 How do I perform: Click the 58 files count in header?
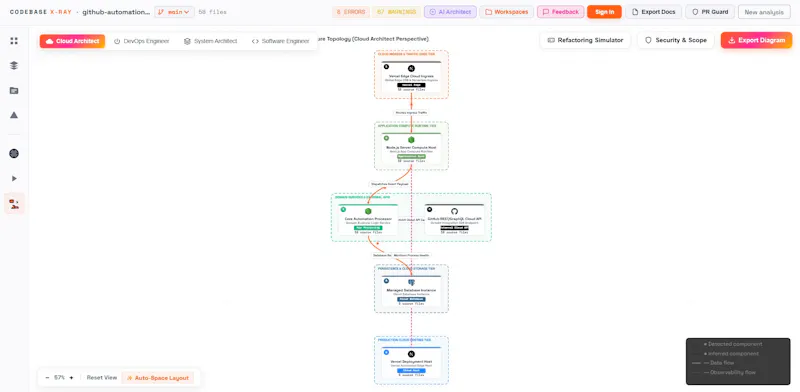click(212, 12)
